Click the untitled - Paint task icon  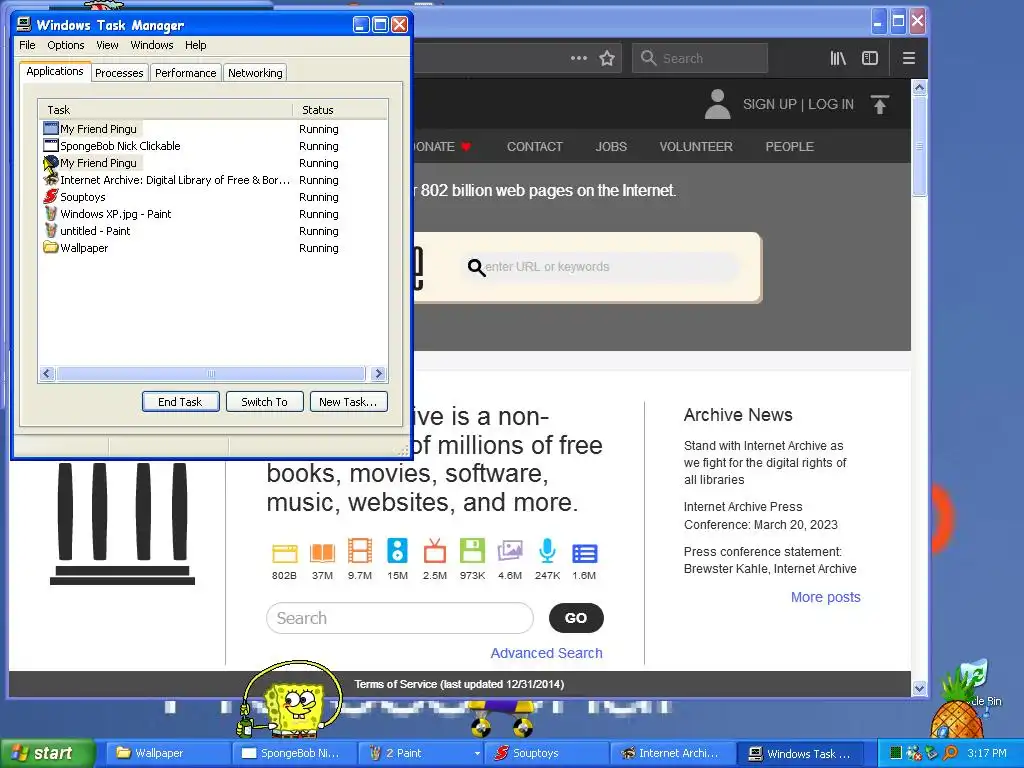tap(51, 231)
